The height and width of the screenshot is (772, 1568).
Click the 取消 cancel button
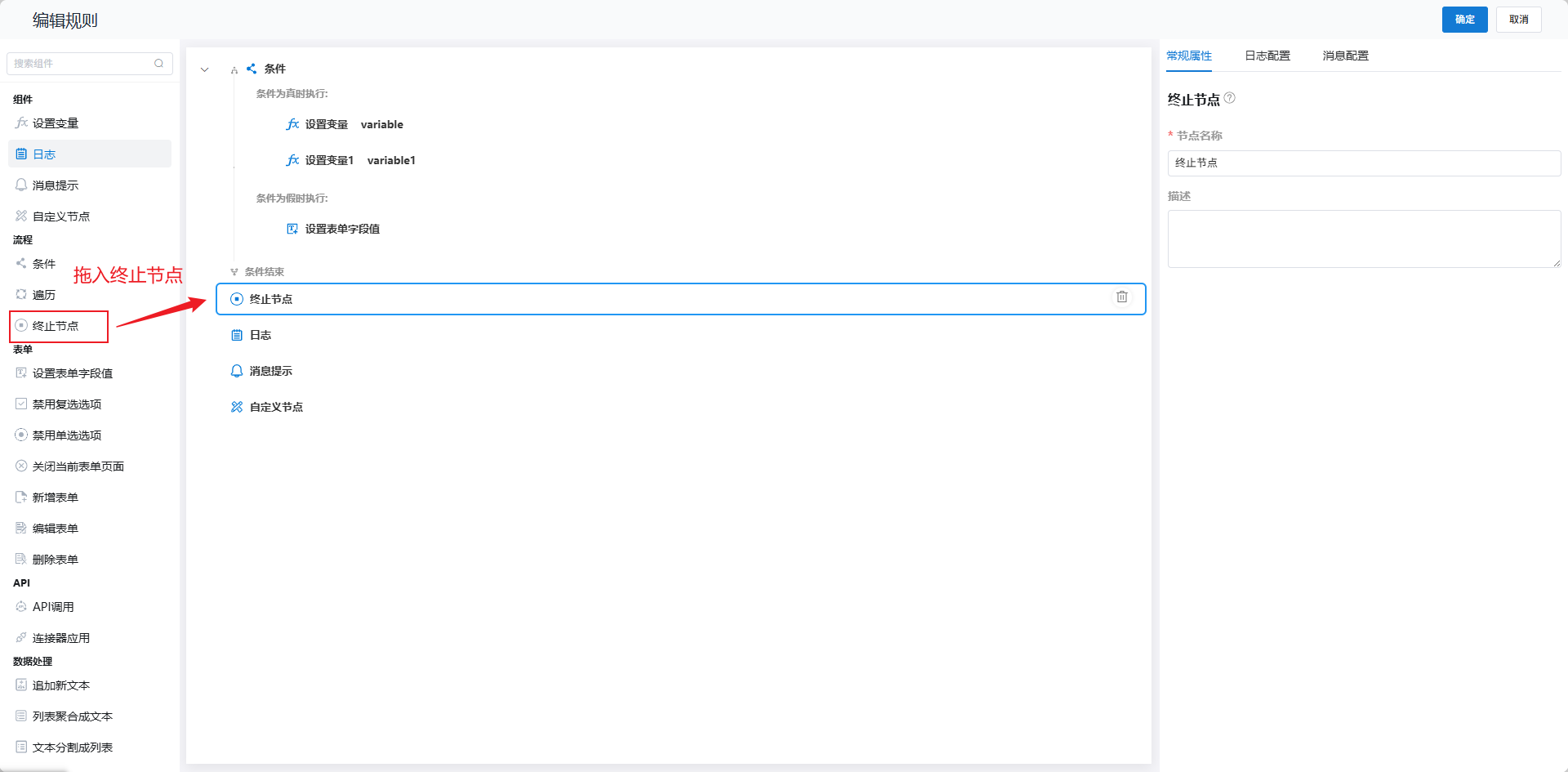point(1518,20)
